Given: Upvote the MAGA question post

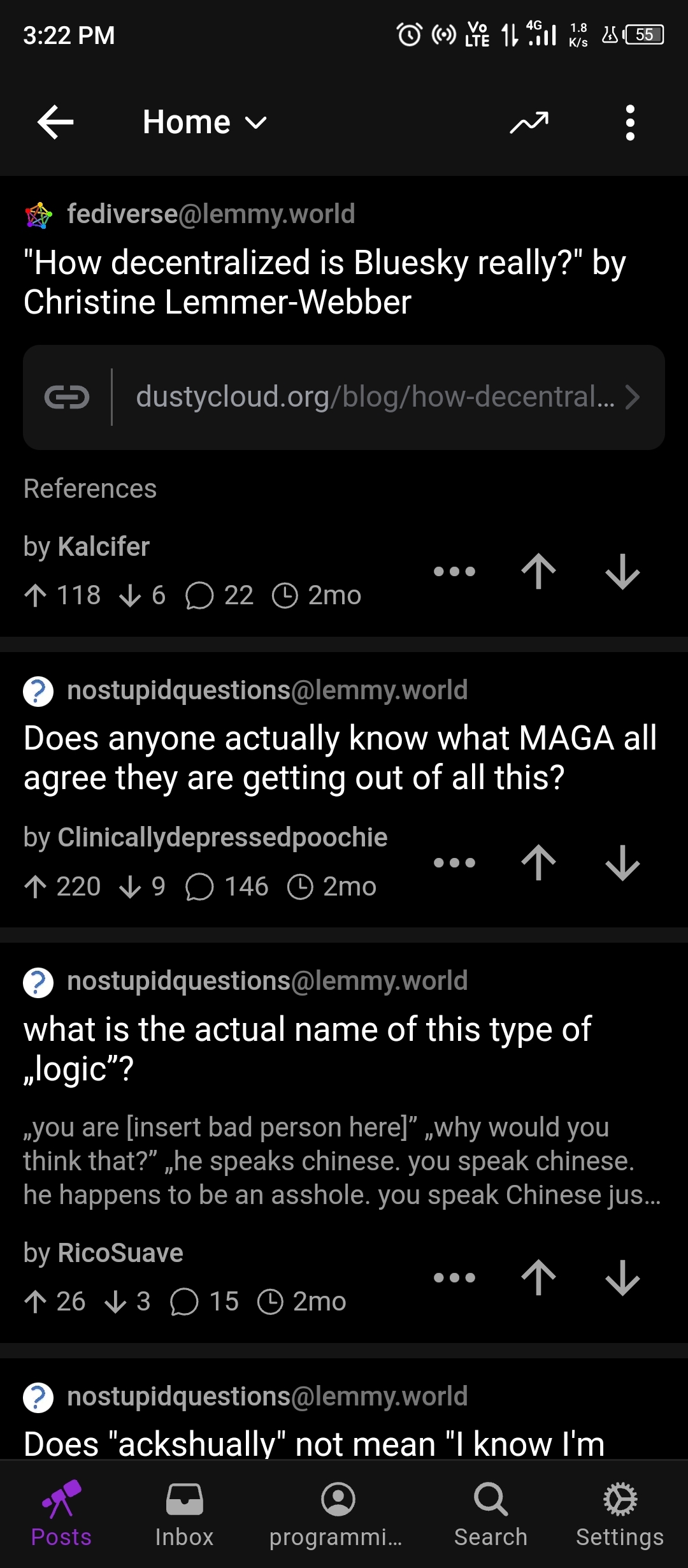Looking at the screenshot, I should point(539,862).
